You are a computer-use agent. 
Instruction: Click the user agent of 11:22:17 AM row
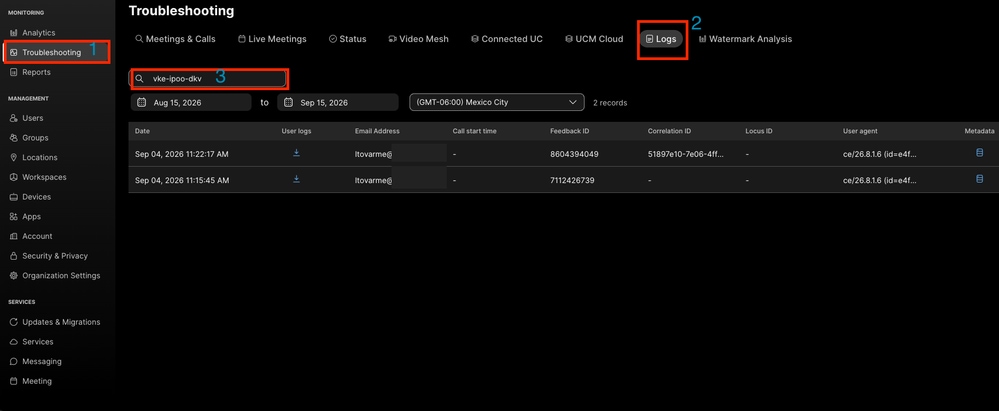pos(880,154)
